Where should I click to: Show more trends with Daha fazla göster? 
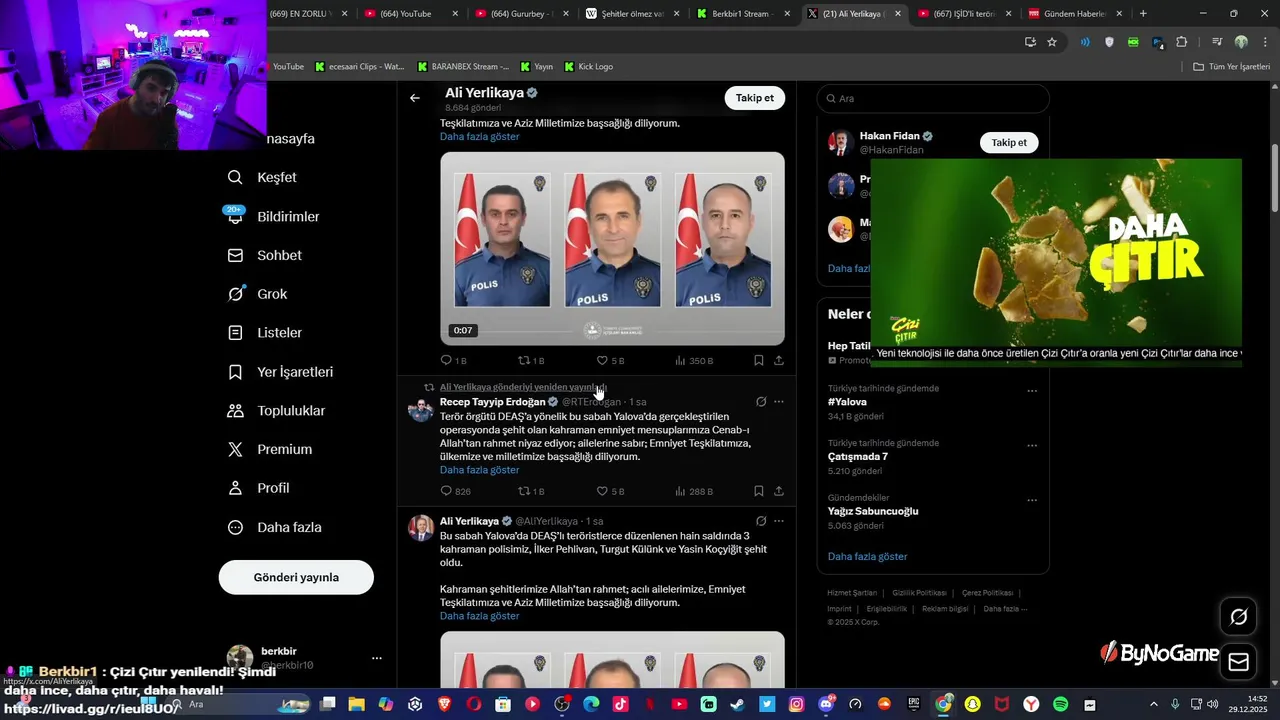coord(868,556)
